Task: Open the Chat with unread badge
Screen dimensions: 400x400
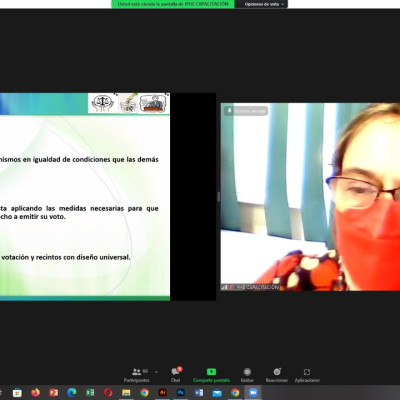Action: pyautogui.click(x=176, y=375)
